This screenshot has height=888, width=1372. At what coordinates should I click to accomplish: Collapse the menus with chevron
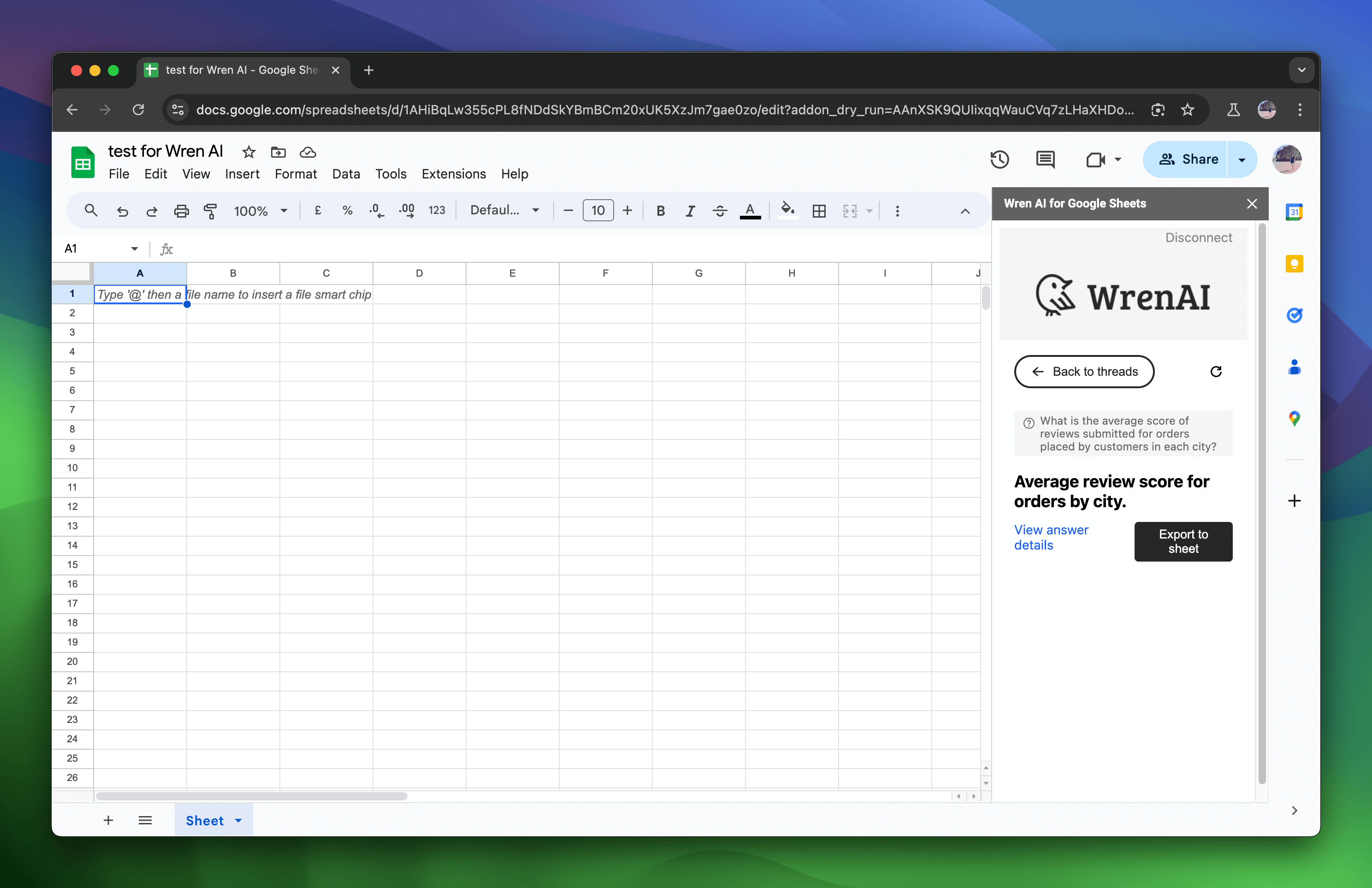point(965,211)
